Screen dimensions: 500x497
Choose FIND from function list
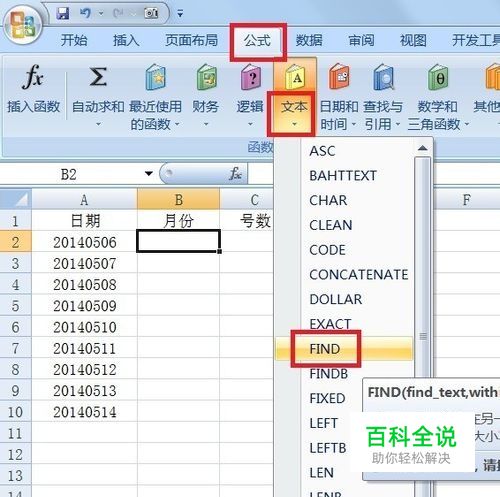point(344,349)
